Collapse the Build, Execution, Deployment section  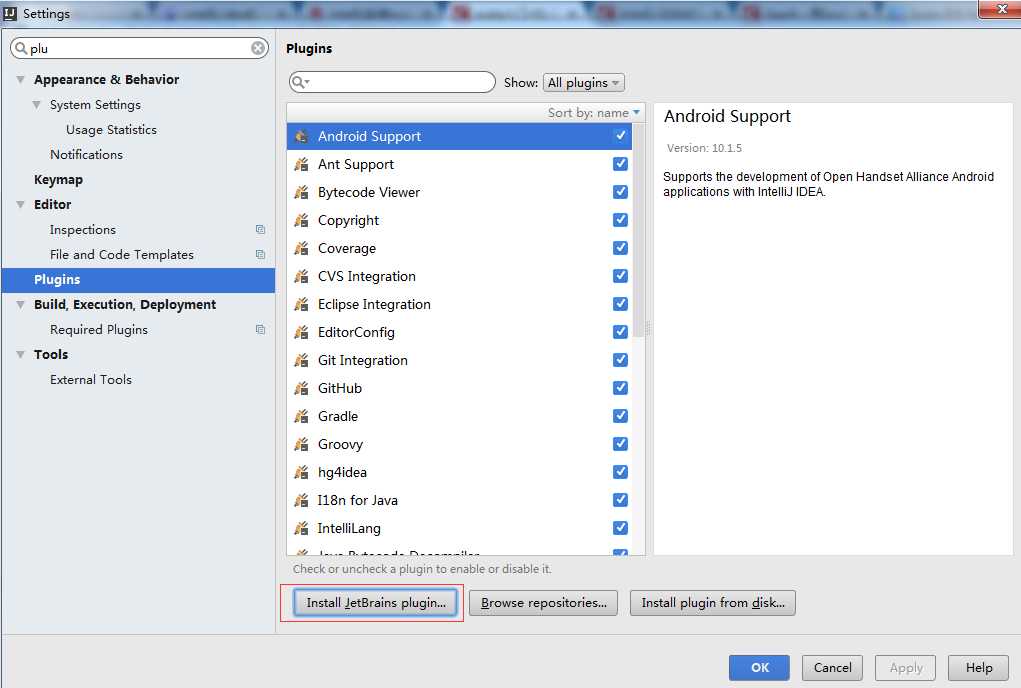pyautogui.click(x=21, y=305)
